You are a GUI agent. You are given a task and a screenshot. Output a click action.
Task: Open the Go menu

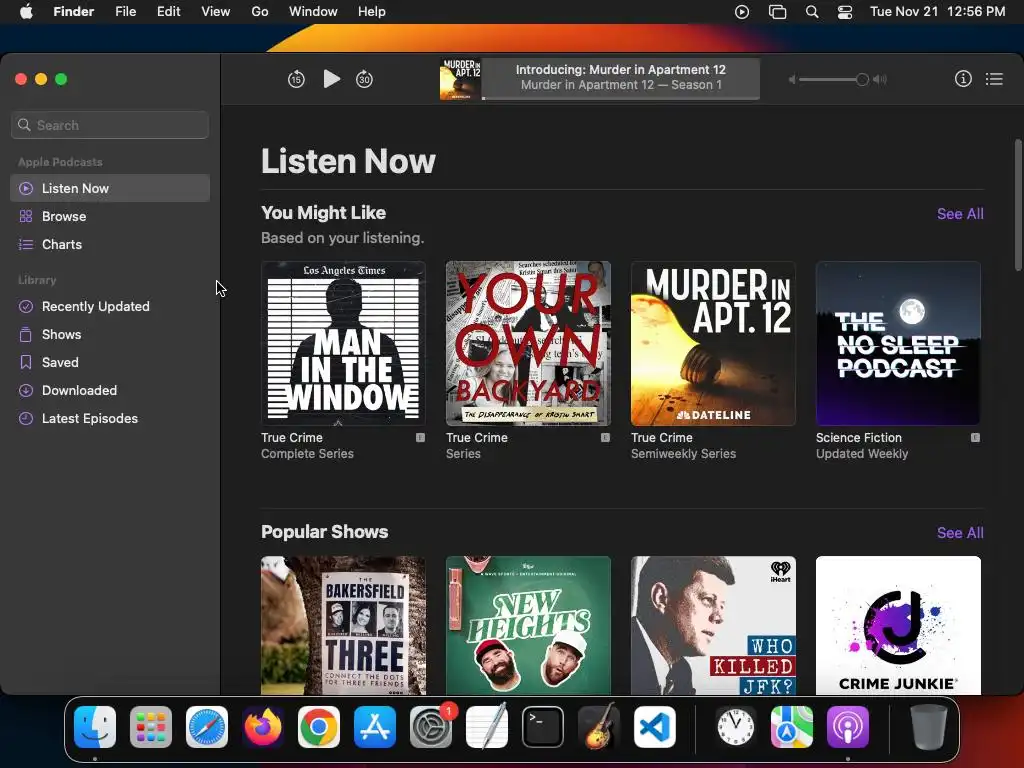(x=260, y=12)
